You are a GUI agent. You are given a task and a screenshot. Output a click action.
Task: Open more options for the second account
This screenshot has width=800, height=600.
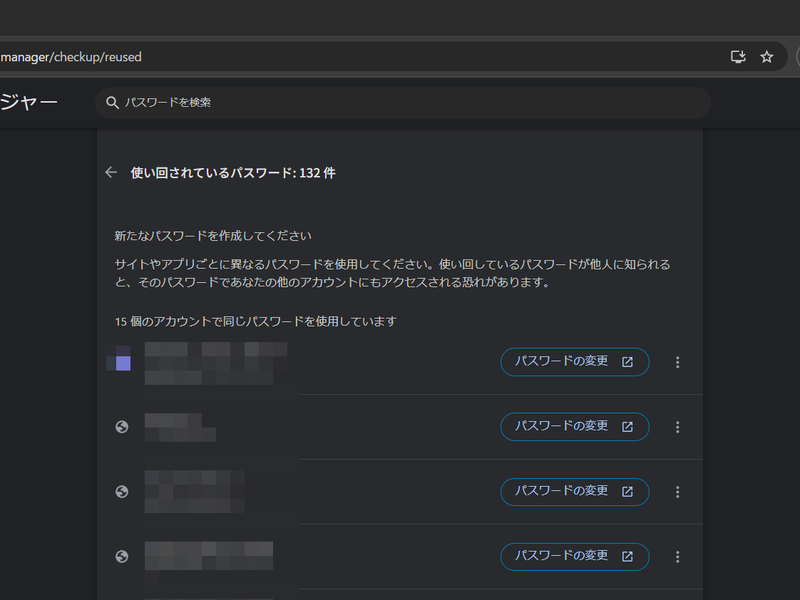pos(678,426)
